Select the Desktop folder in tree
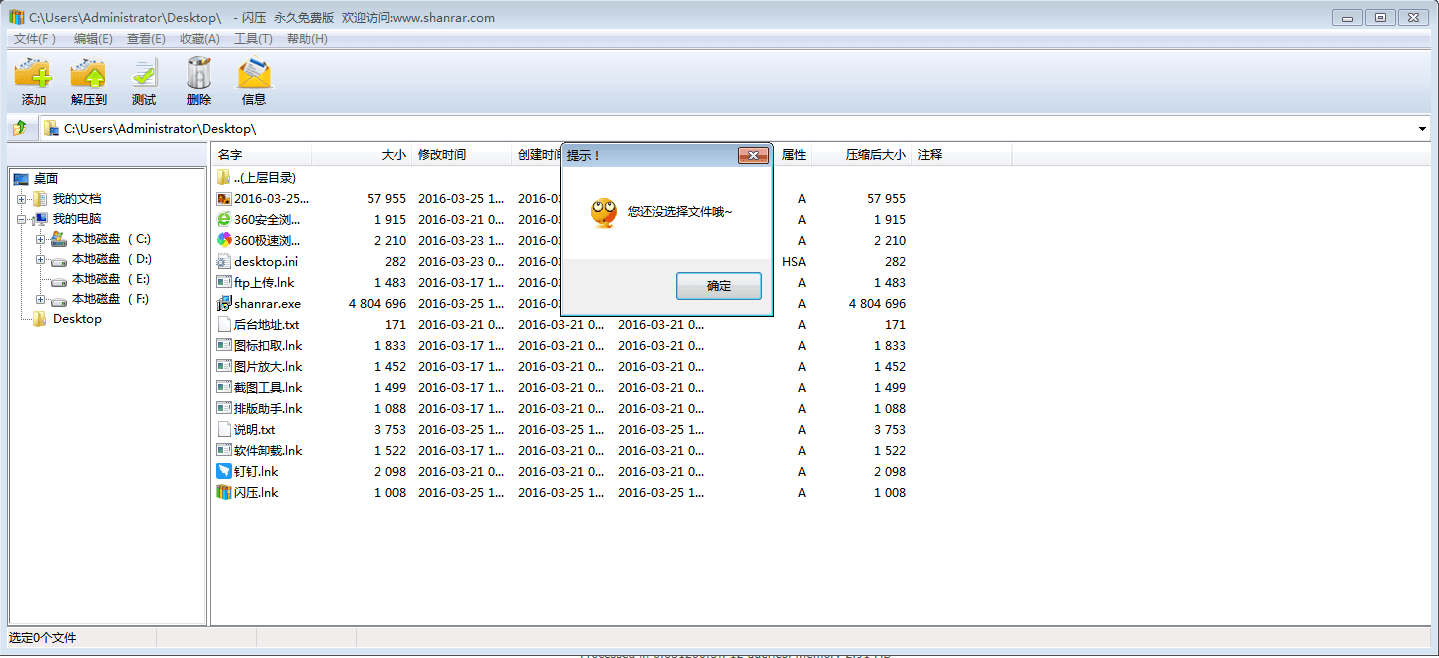 click(x=77, y=319)
